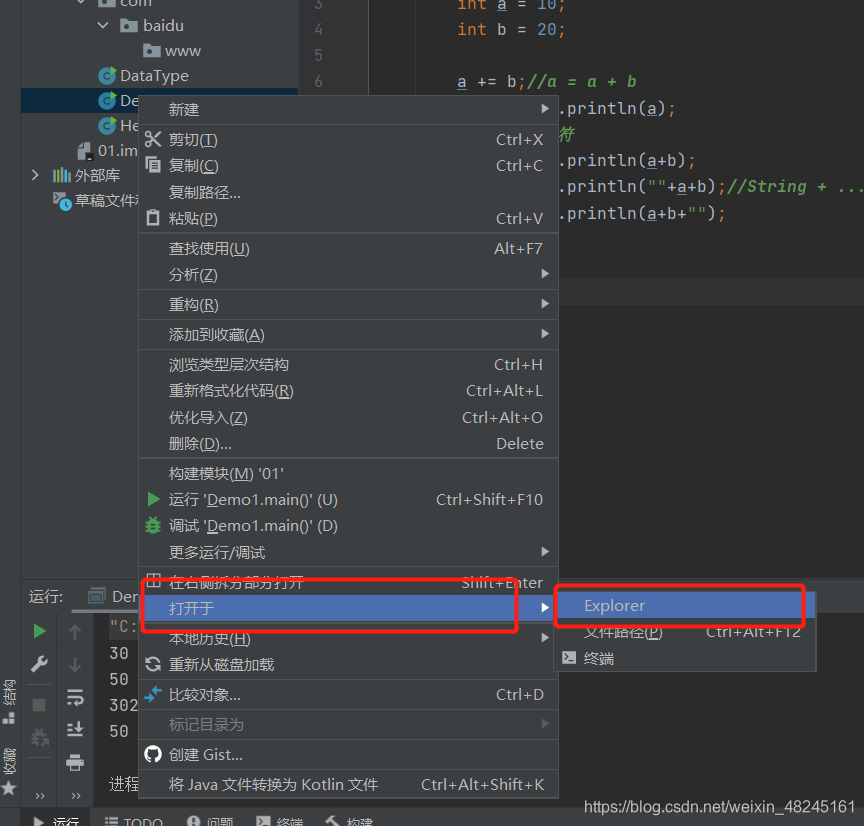This screenshot has width=864, height=826.
Task: Open Structure tool window on left edge
Action: pos(9,701)
